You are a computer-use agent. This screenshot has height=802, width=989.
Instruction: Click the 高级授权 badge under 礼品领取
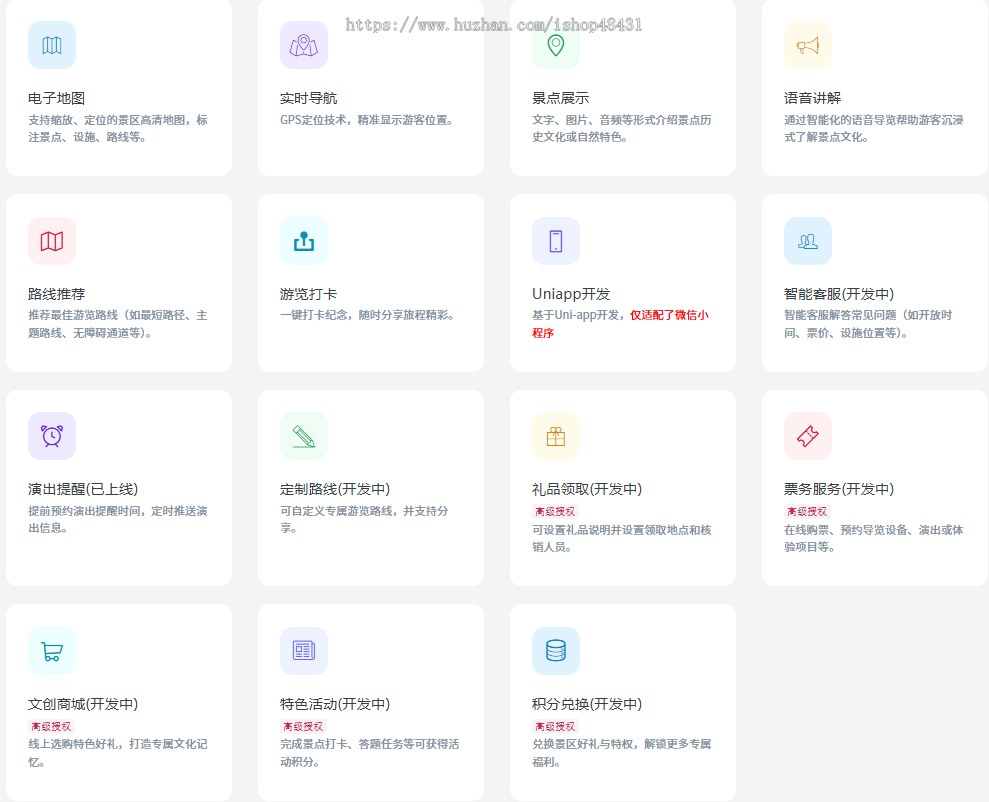(555, 511)
